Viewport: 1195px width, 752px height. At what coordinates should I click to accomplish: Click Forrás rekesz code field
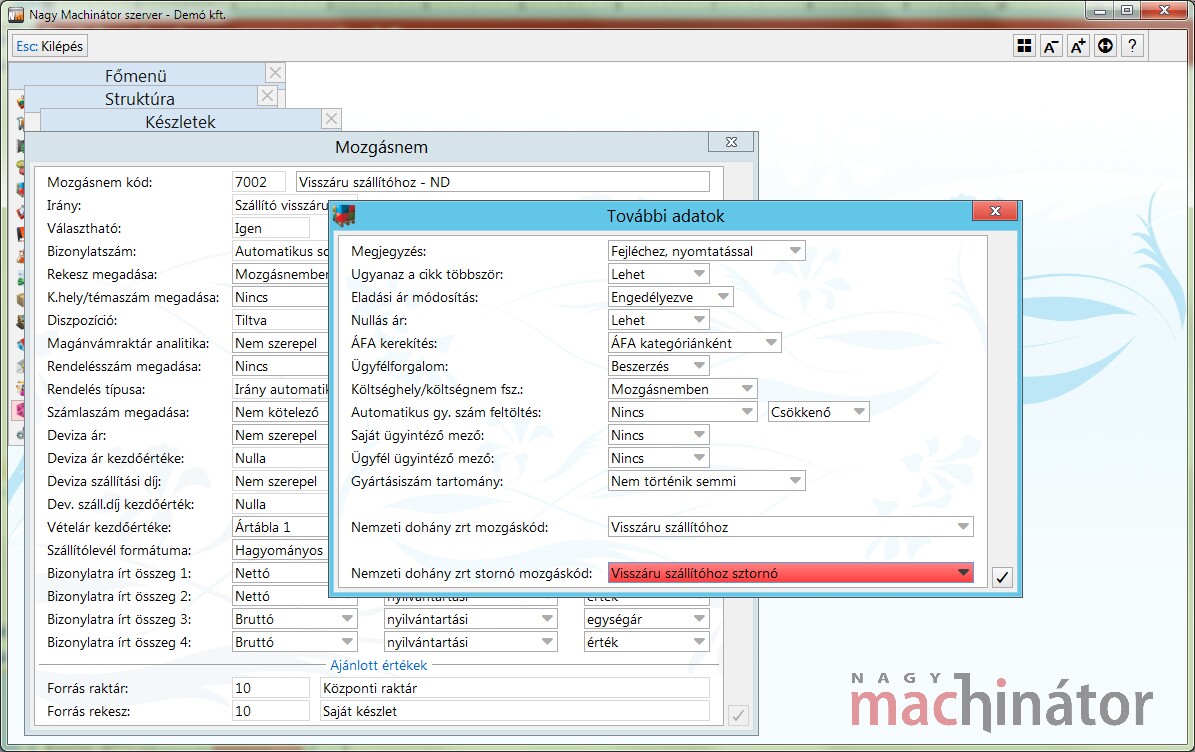coord(271,711)
